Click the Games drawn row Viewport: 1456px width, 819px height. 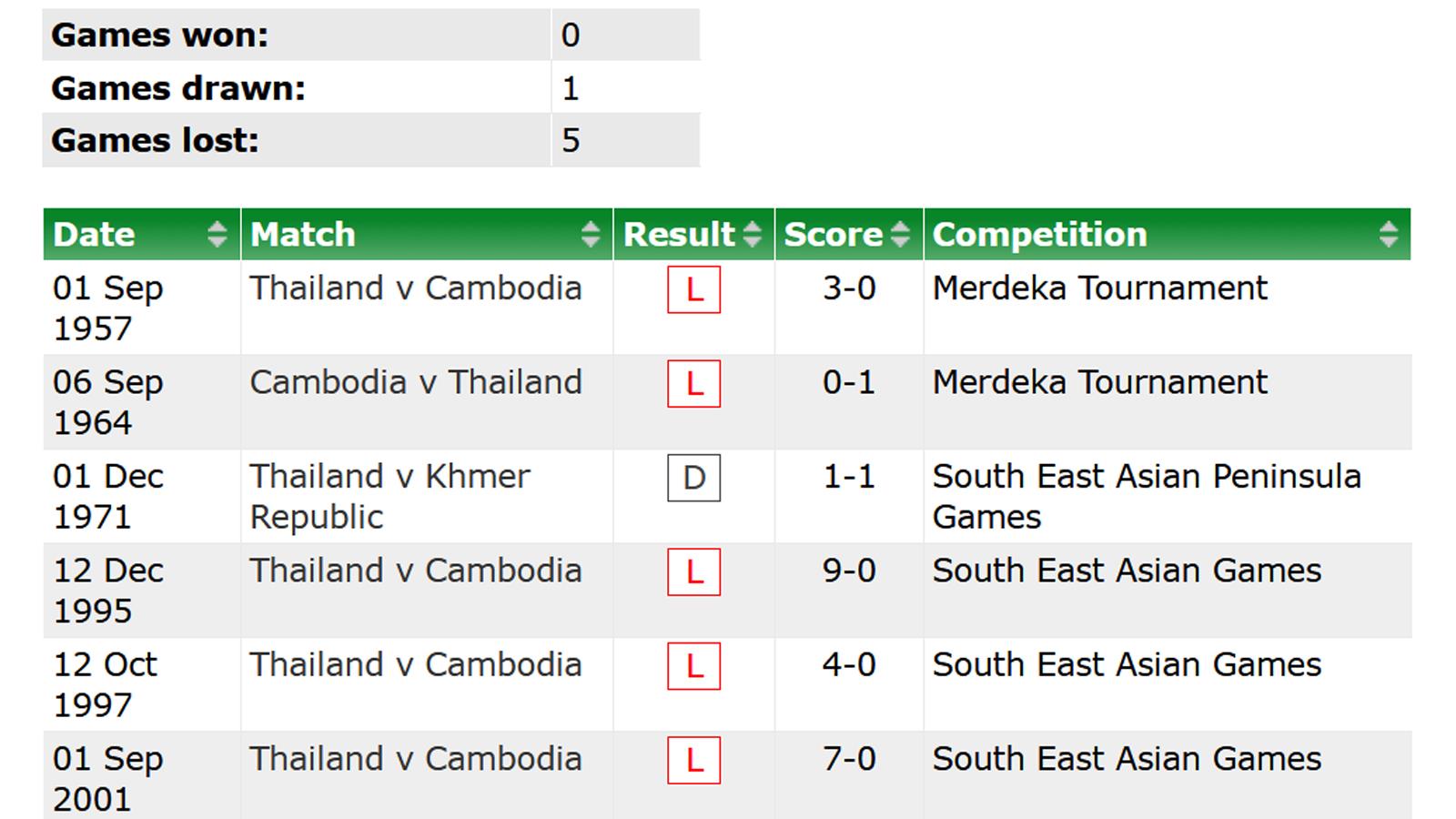371,87
